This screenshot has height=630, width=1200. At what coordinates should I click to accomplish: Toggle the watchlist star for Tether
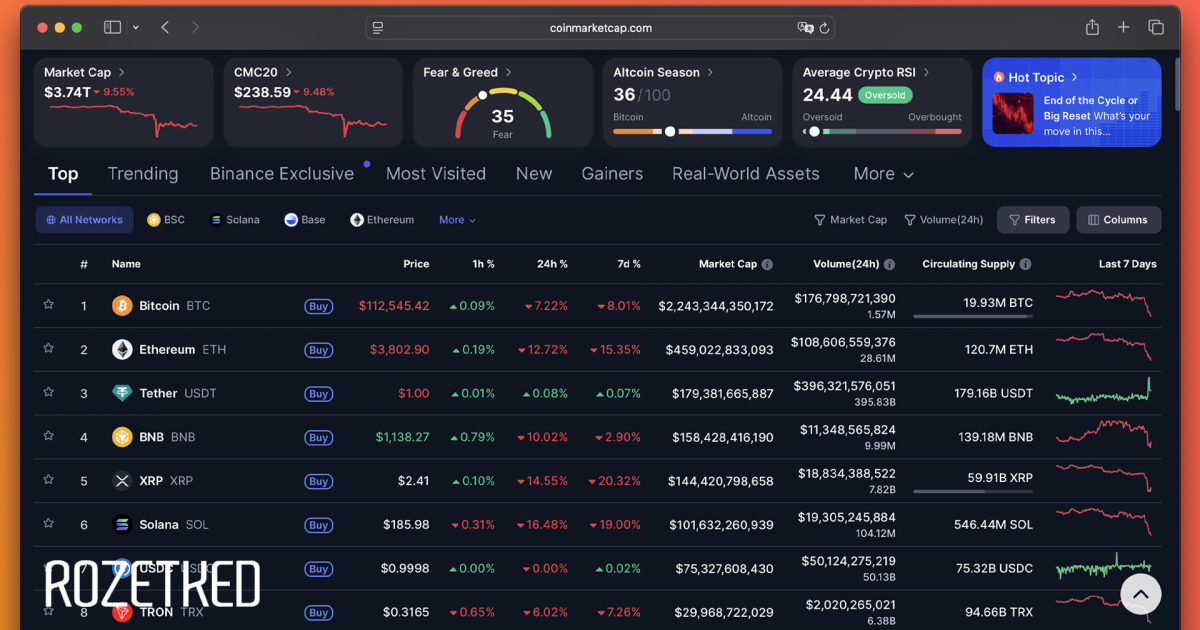pos(48,393)
